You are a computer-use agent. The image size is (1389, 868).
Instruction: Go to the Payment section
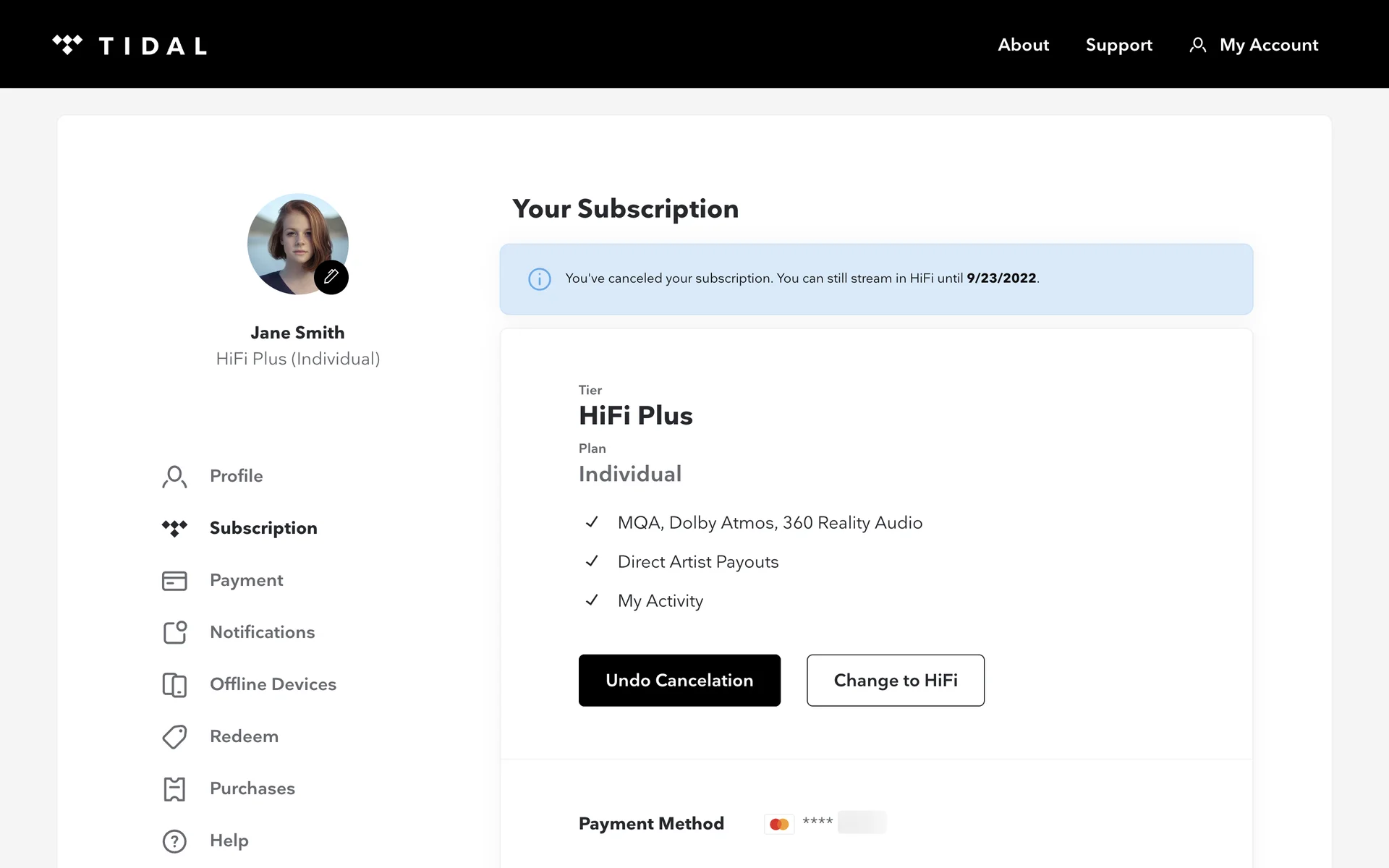pos(246,580)
